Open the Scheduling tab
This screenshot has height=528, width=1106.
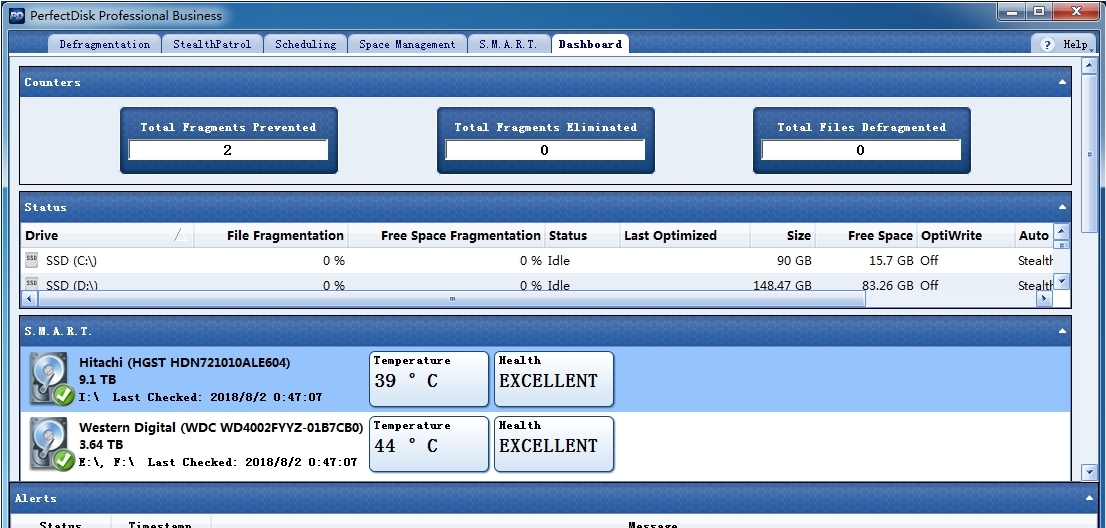click(x=305, y=44)
